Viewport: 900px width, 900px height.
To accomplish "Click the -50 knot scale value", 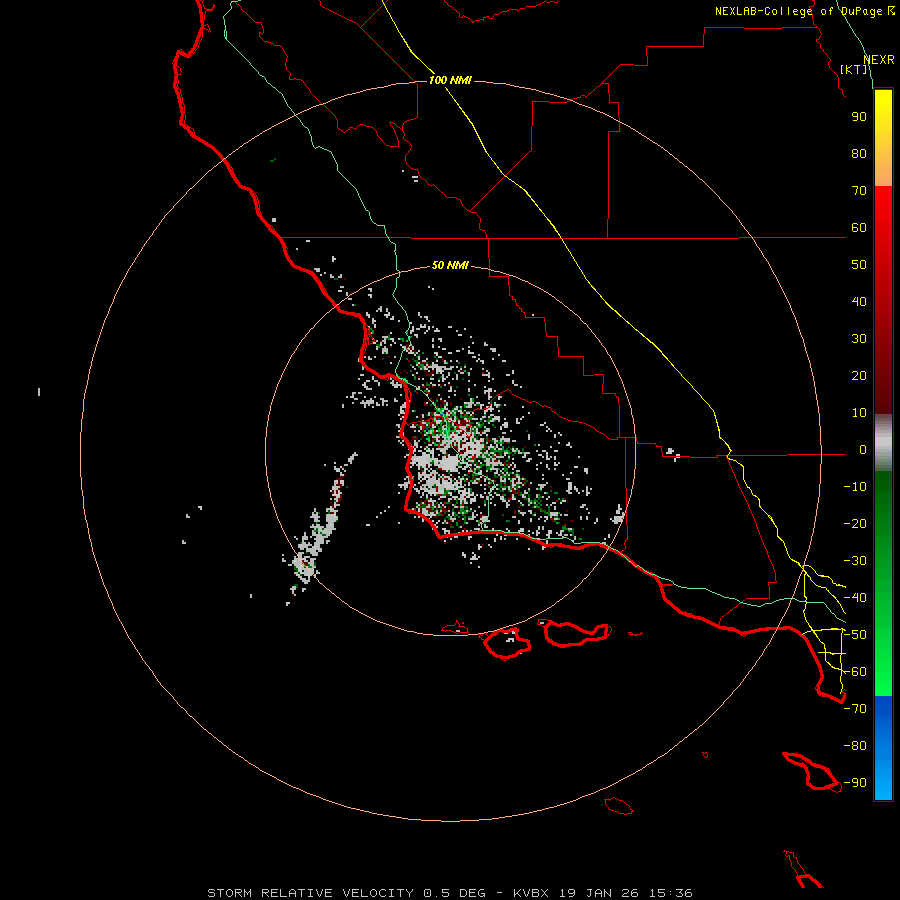I will point(855,635).
